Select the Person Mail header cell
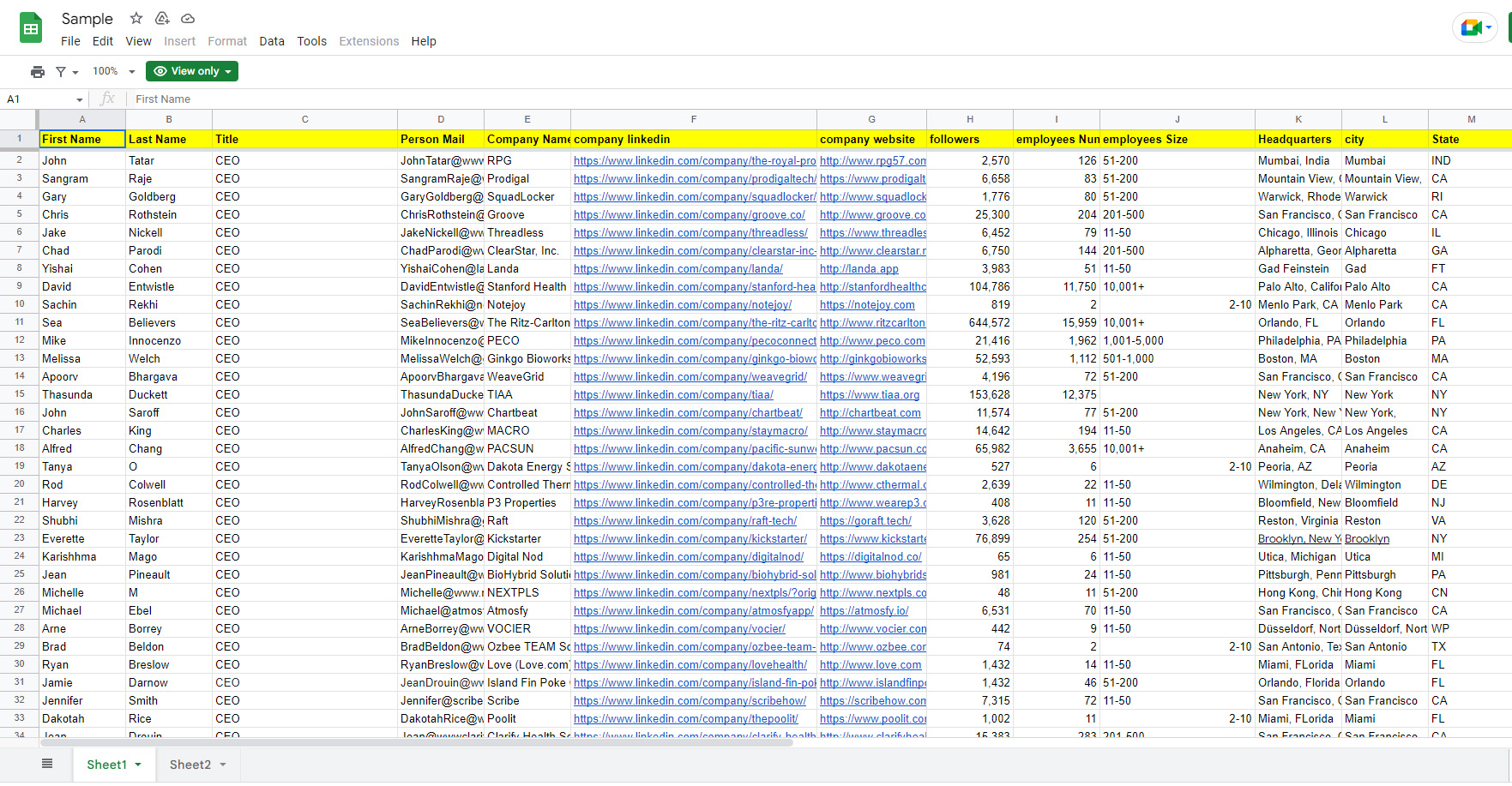Viewport: 1512px width, 786px height. pyautogui.click(x=441, y=139)
